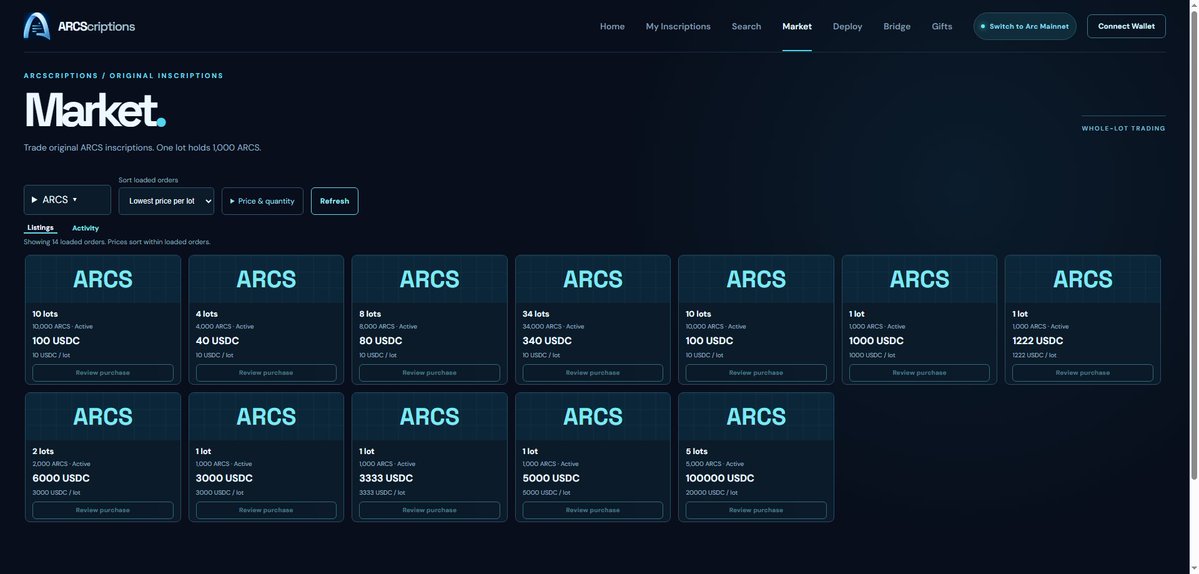Open the Lowest price per lot sort dropdown

click(166, 201)
